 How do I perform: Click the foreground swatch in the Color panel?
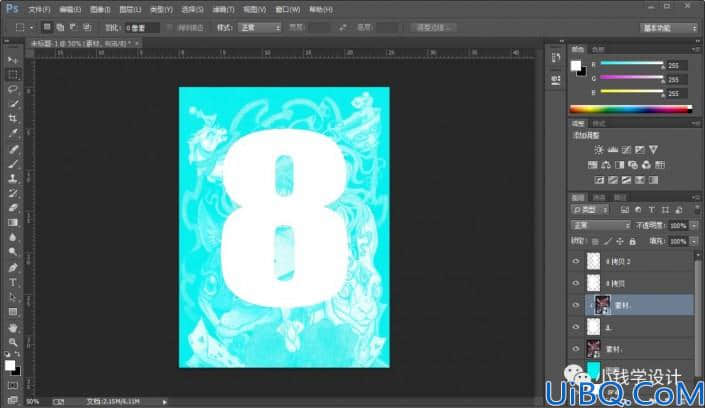coord(576,66)
